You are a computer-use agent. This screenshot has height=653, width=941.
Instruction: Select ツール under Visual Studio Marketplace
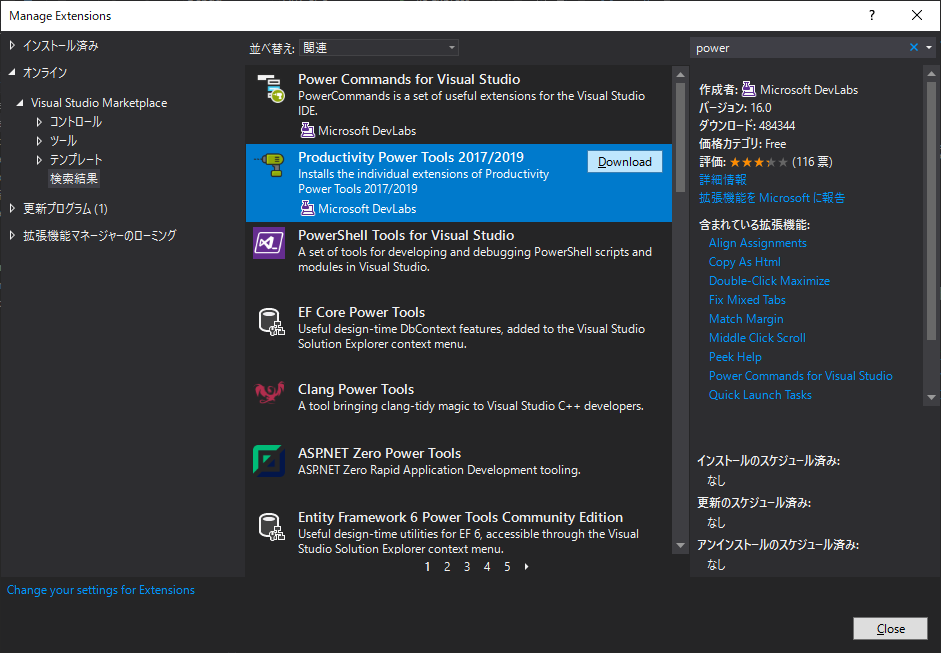(71, 140)
